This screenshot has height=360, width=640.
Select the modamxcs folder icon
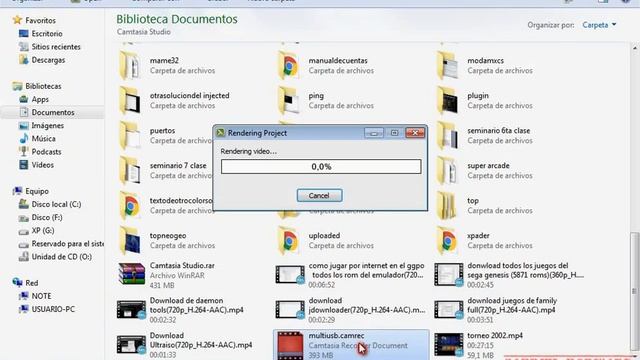pos(448,65)
